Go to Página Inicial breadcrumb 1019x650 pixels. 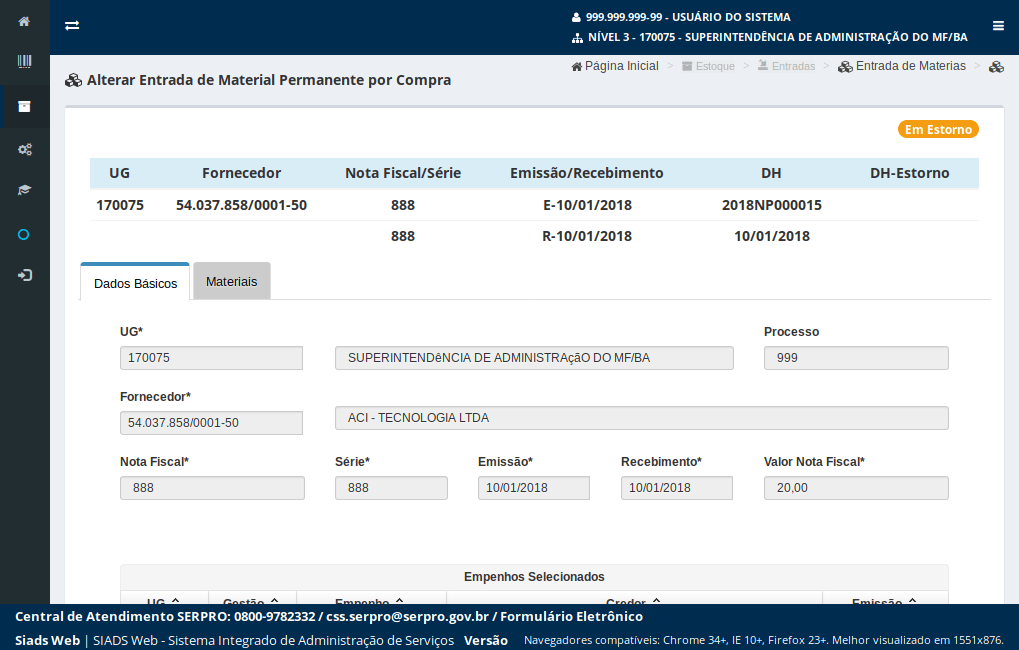[615, 66]
